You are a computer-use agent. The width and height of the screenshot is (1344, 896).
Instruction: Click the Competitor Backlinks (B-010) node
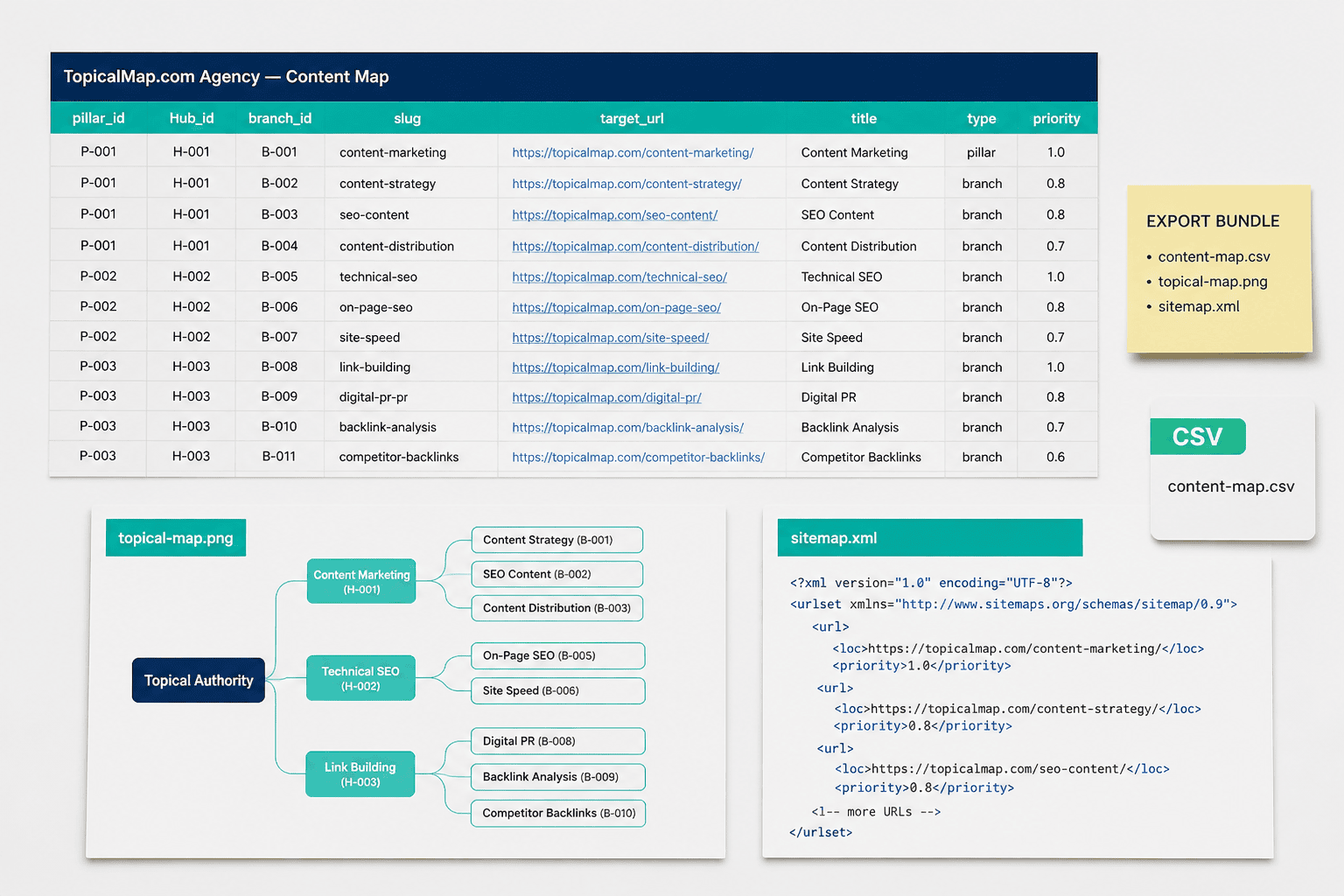click(558, 813)
